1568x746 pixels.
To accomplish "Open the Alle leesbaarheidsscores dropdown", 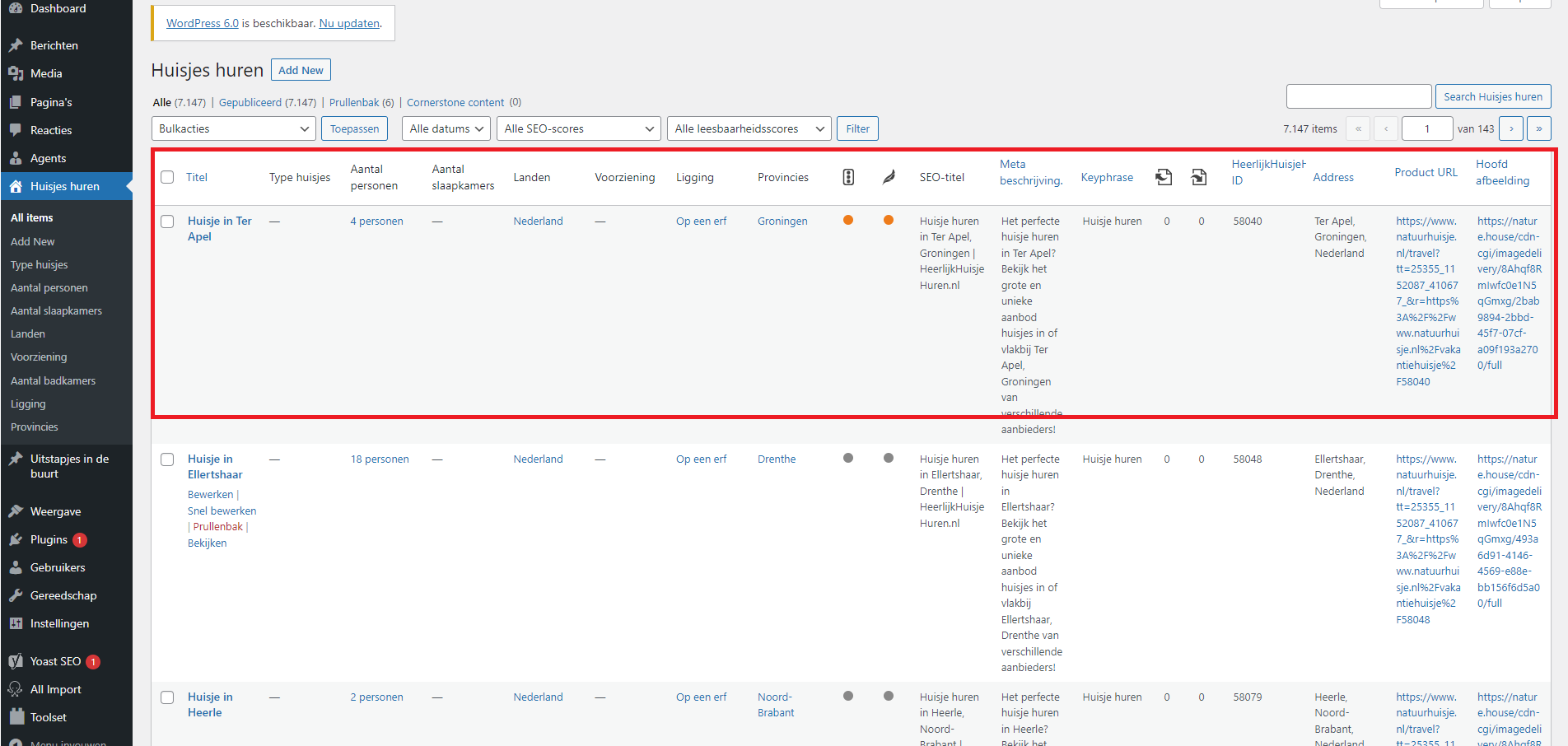I will [x=749, y=128].
